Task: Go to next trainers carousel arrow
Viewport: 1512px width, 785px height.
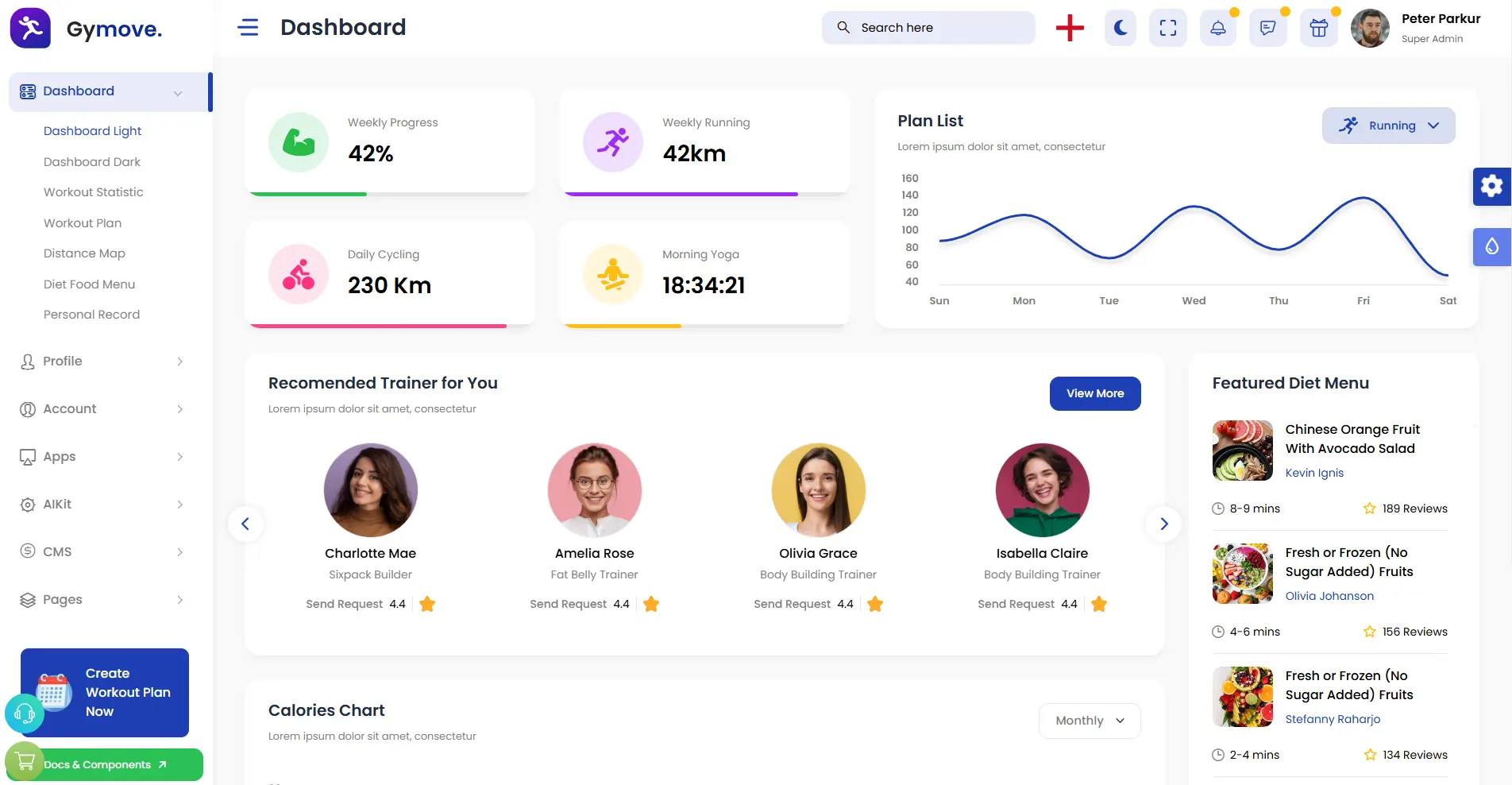Action: 1163,524
